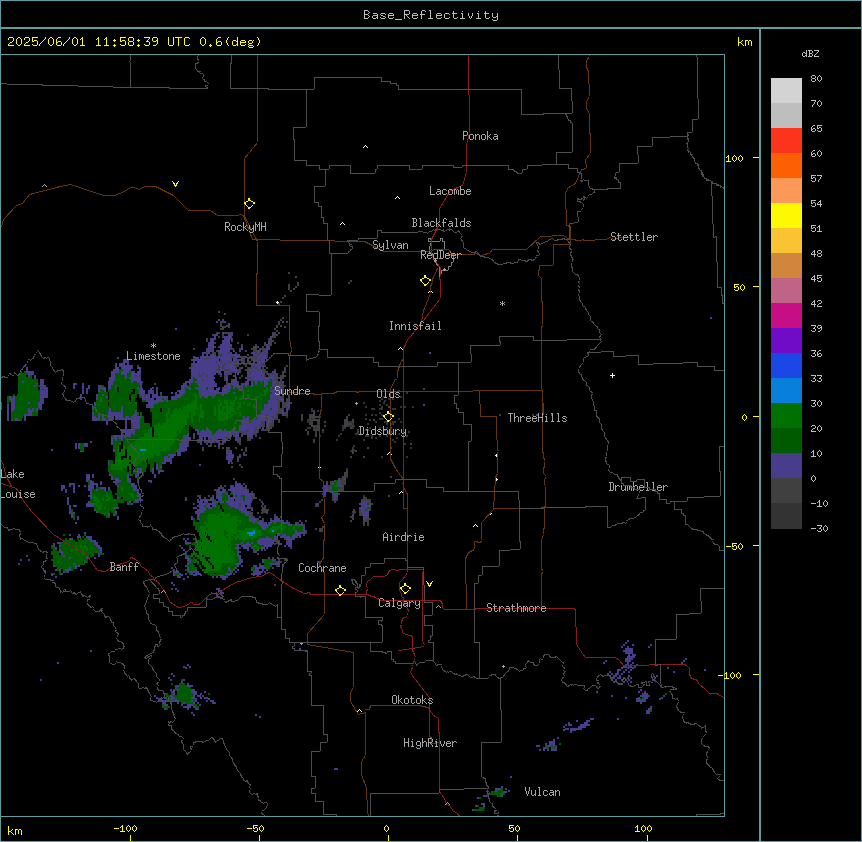
Task: Click the Banff label
Action: 124,567
